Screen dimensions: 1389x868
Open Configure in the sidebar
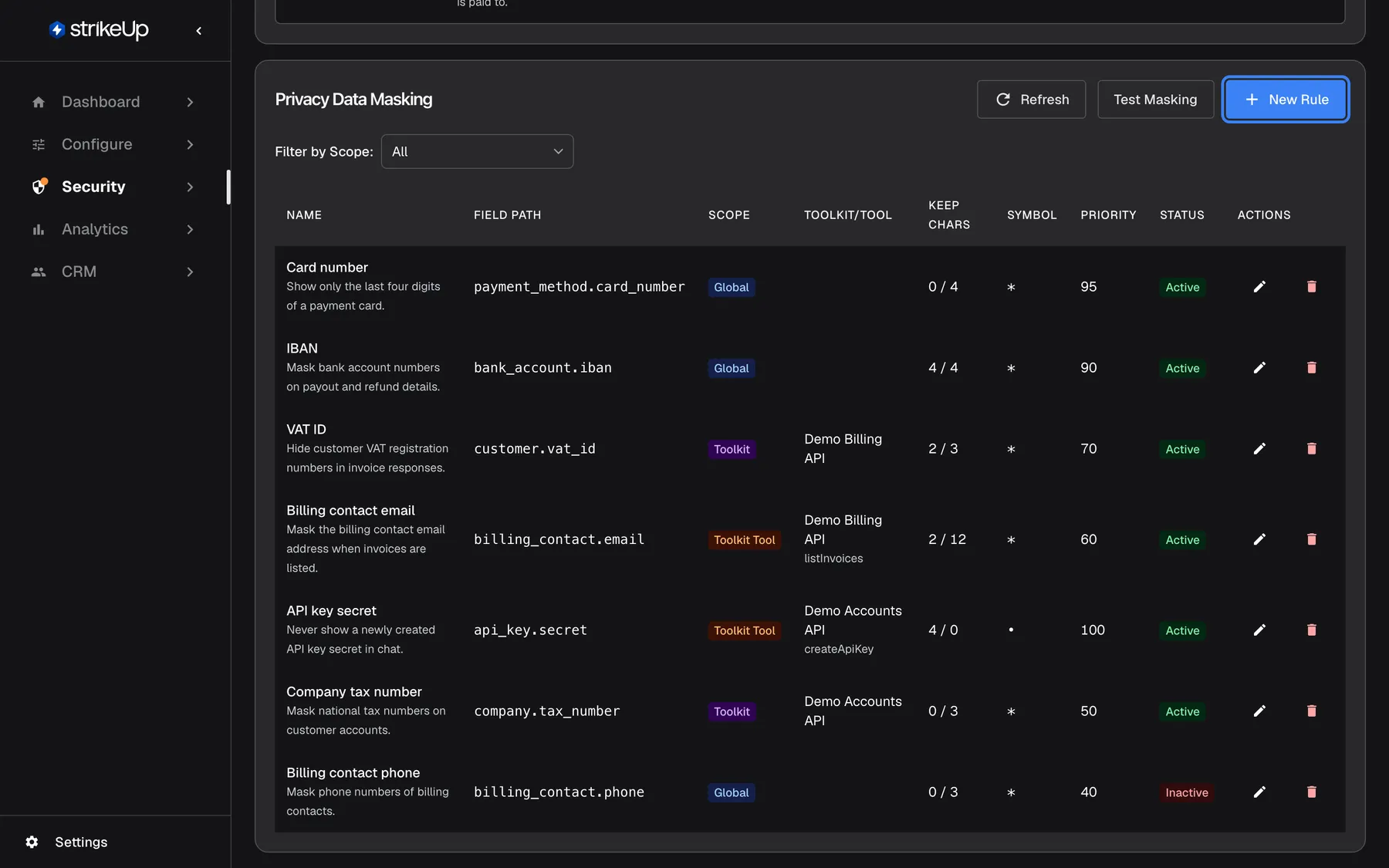97,144
